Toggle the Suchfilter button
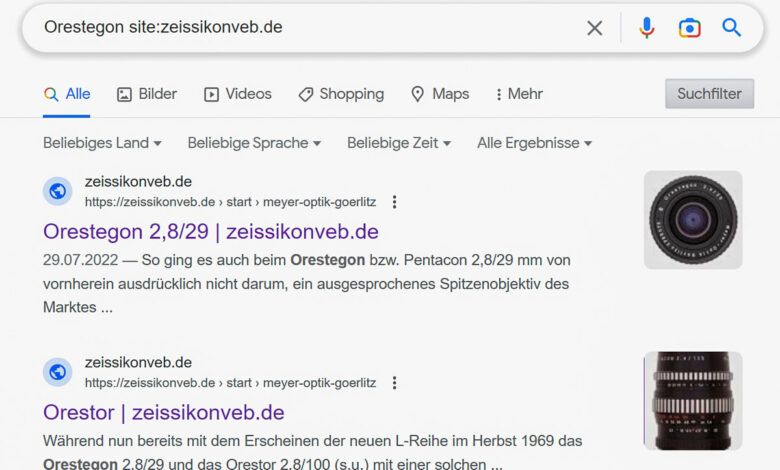The image size is (780, 470). pyautogui.click(x=709, y=94)
